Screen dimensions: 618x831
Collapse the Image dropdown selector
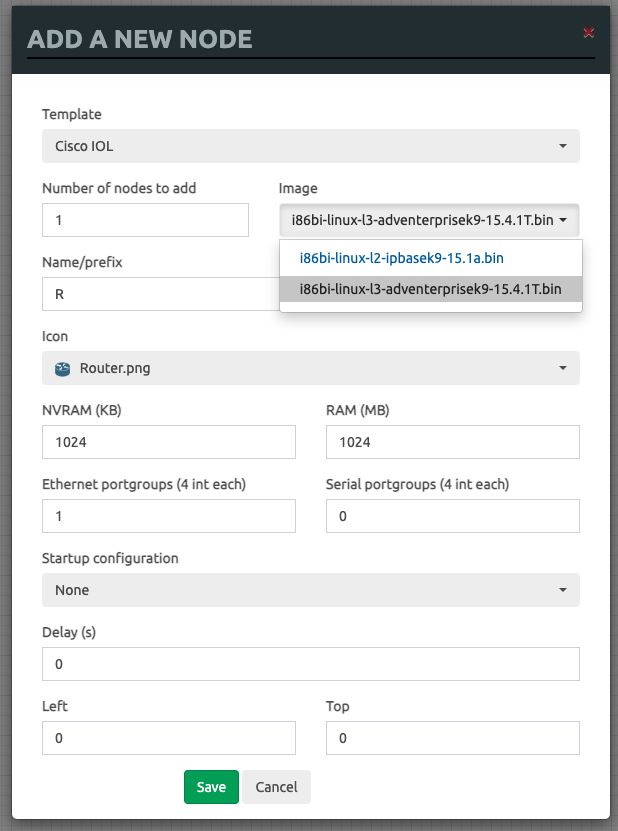tap(429, 220)
